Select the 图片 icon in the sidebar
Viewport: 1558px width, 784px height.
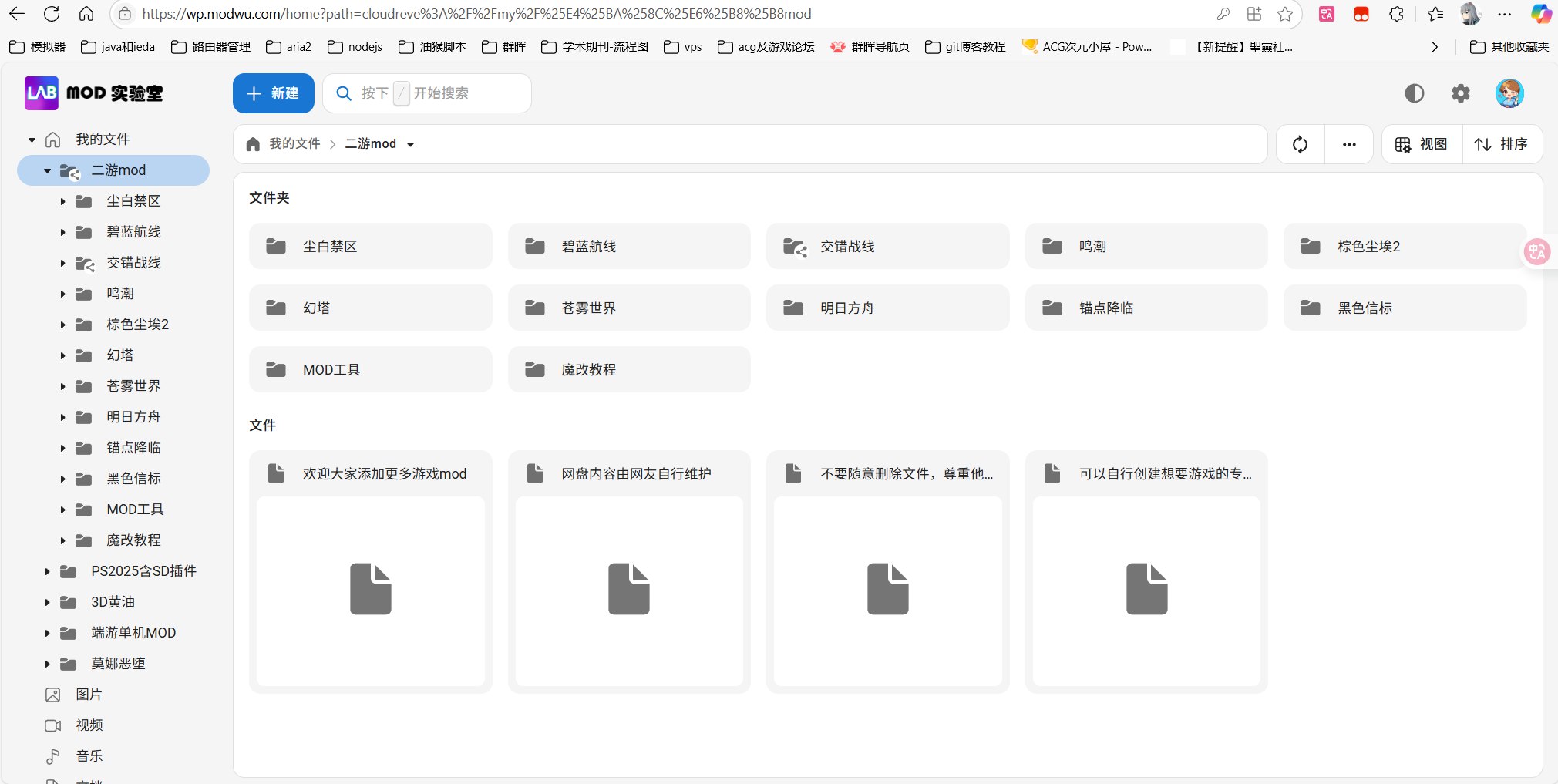[52, 694]
